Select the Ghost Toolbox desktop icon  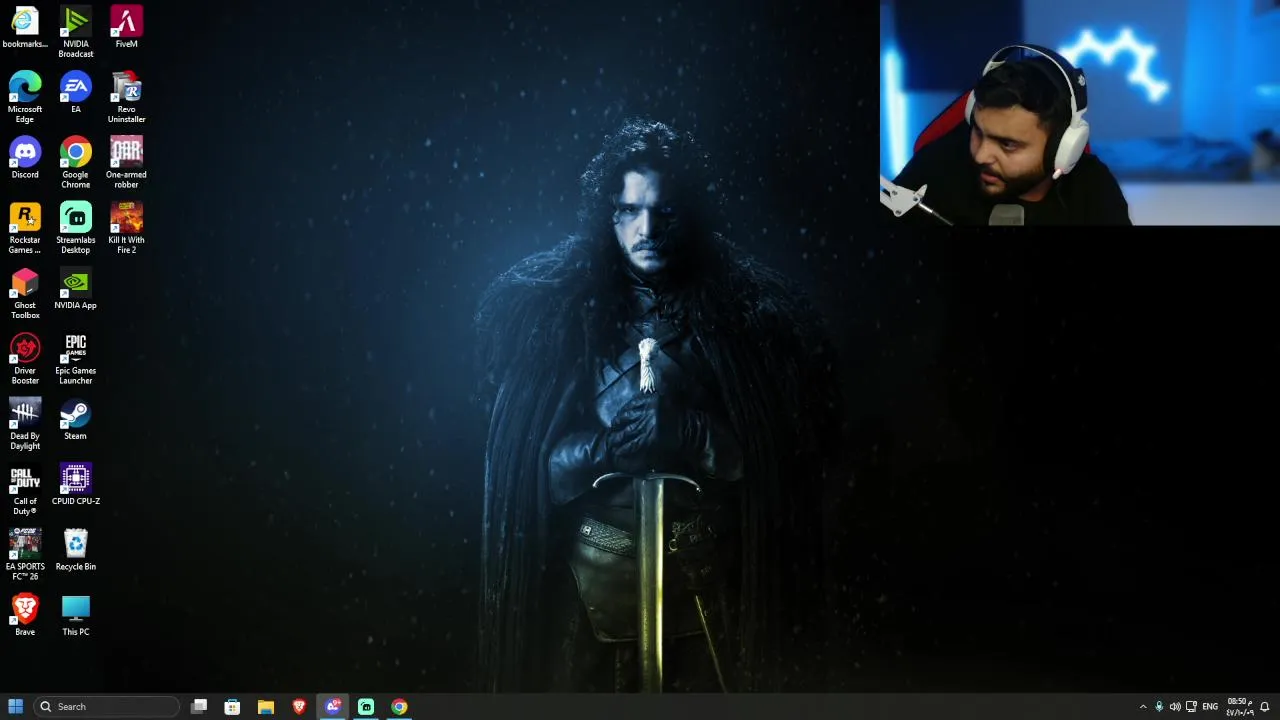[x=25, y=293]
